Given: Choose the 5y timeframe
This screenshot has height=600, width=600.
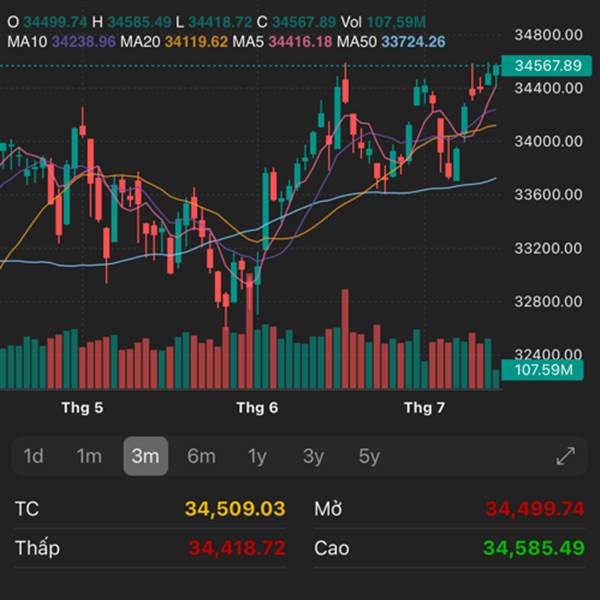Looking at the screenshot, I should [369, 456].
